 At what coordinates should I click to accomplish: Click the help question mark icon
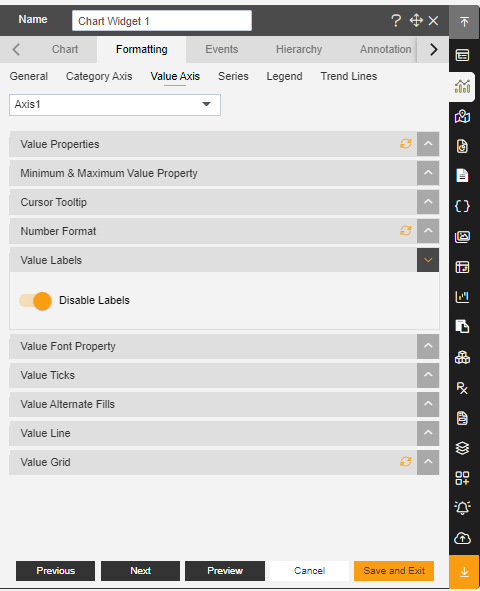pos(396,20)
